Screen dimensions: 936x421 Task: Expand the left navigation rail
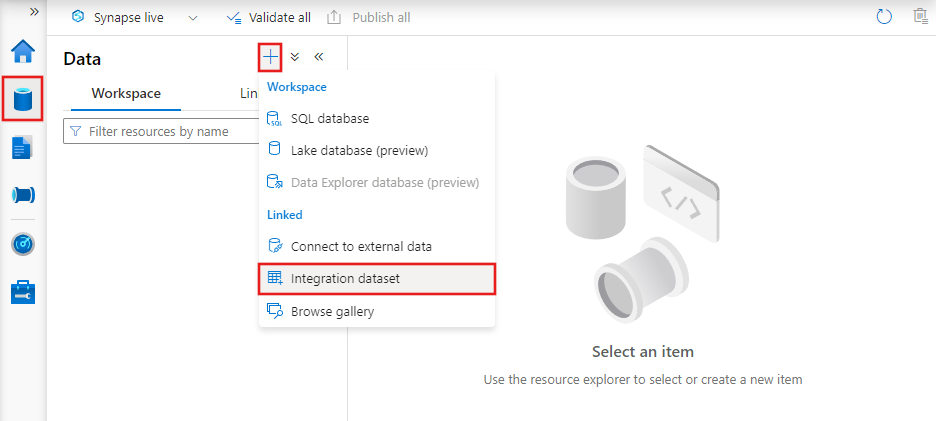pyautogui.click(x=34, y=11)
